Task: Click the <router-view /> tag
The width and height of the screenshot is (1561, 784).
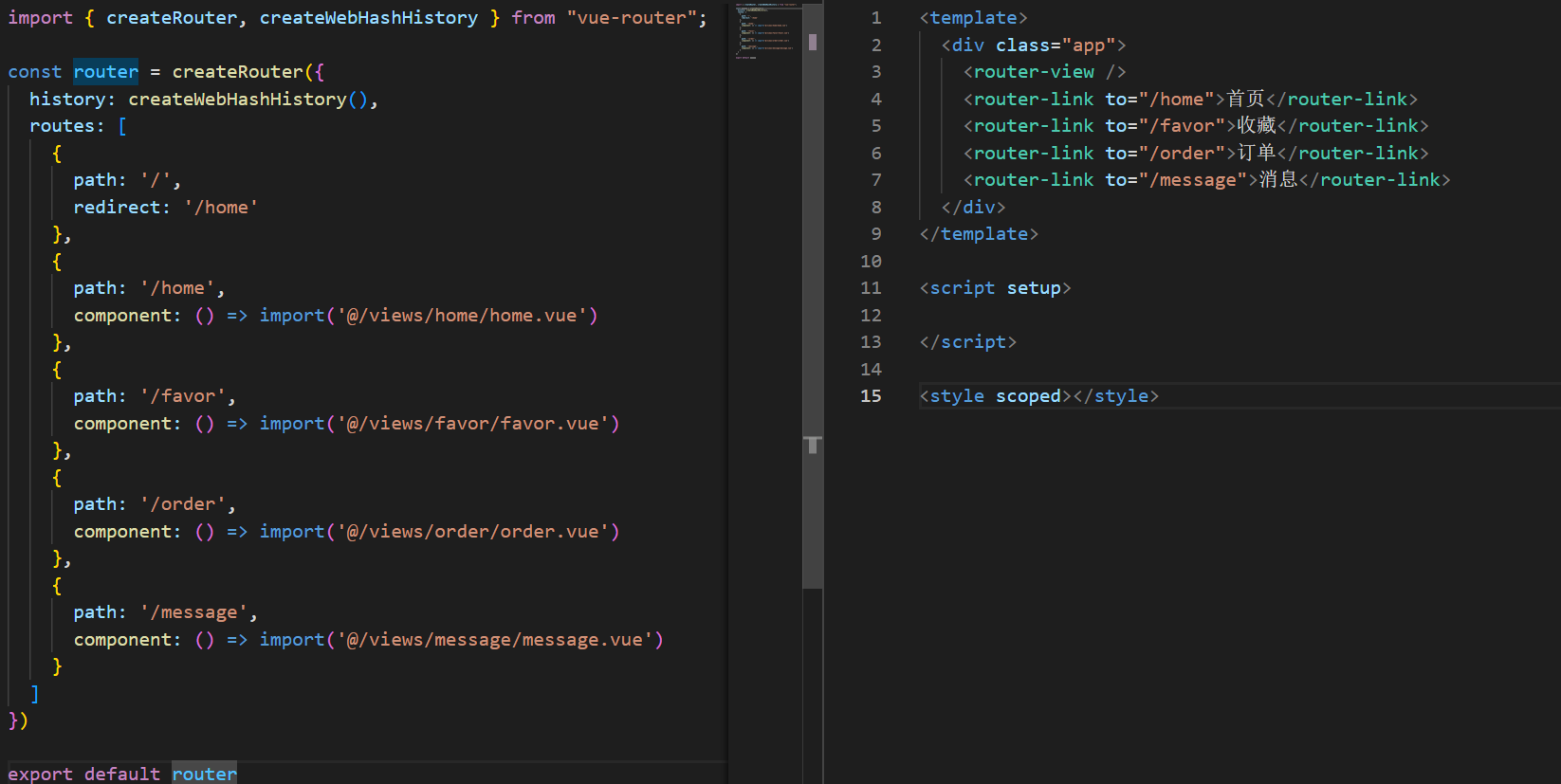Action: (1044, 72)
